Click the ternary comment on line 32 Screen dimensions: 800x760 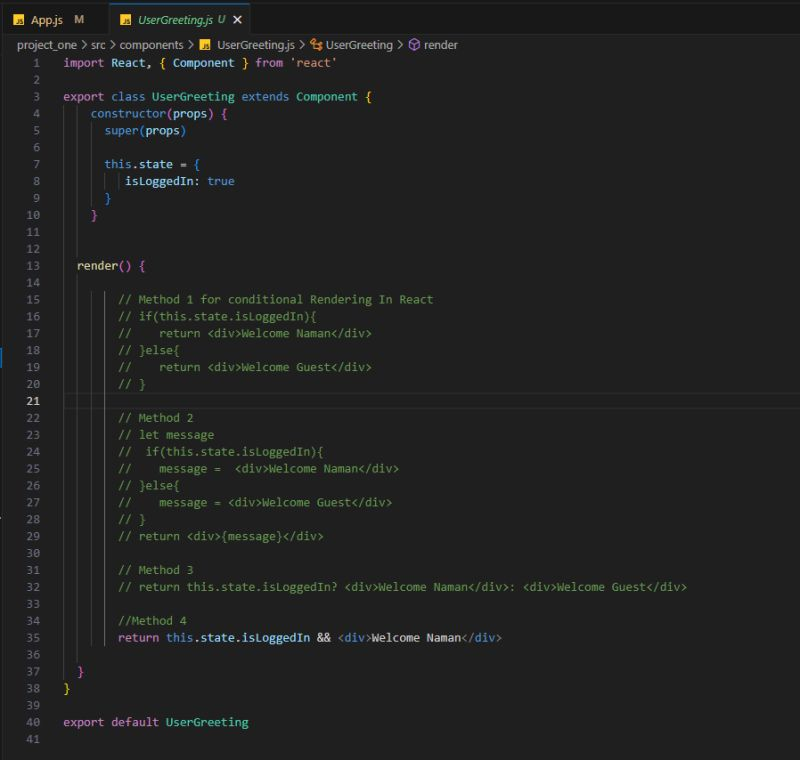pyautogui.click(x=402, y=588)
